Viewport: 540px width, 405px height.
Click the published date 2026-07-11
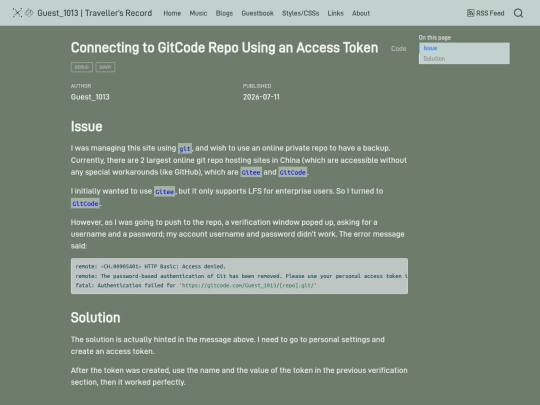point(261,97)
